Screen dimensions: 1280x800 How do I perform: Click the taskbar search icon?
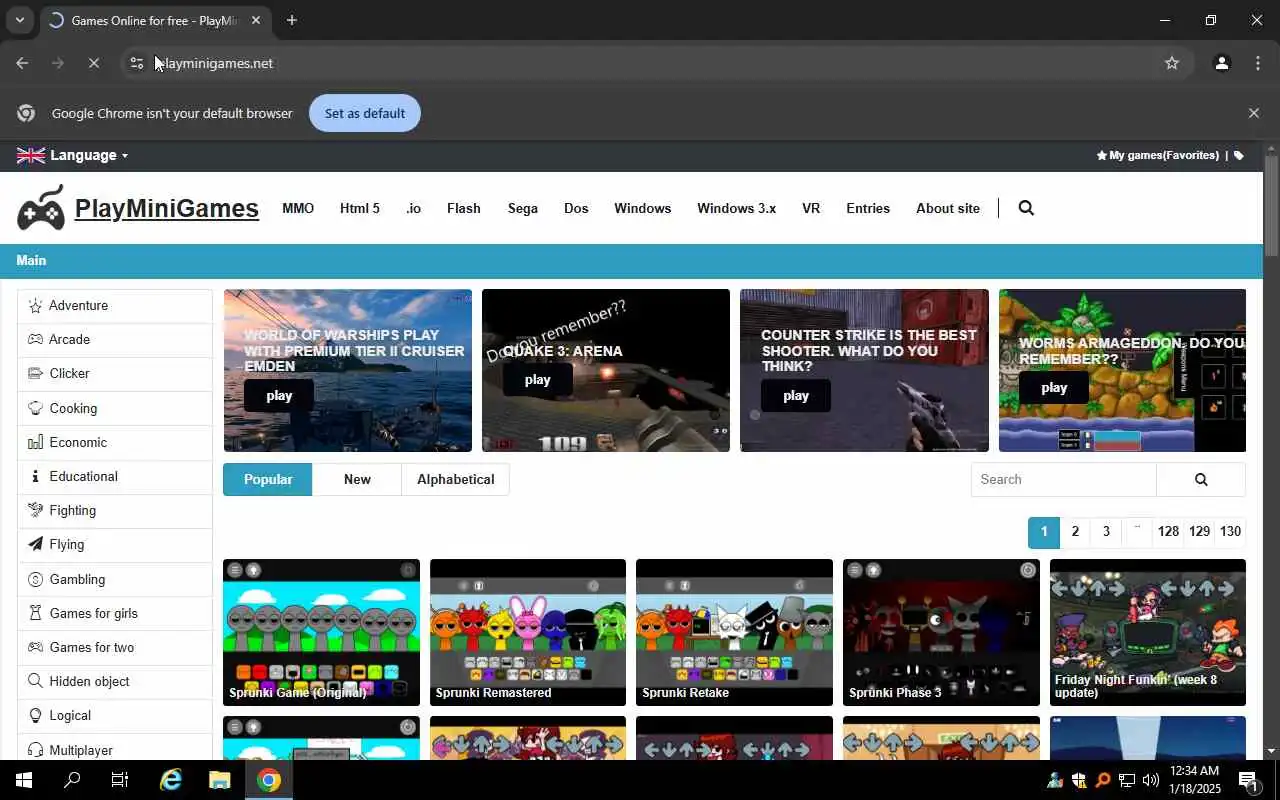(72, 780)
